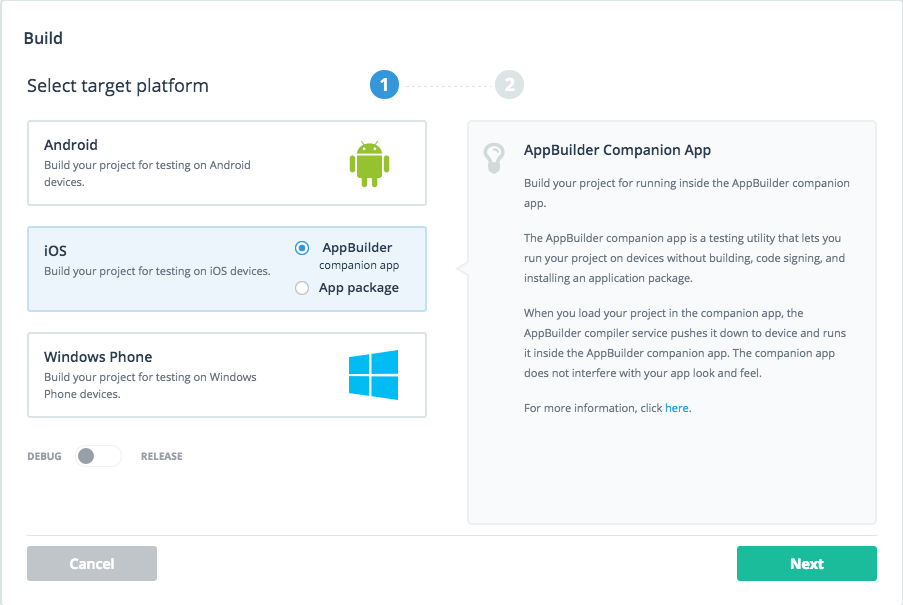Open the 'here' more information link

pyautogui.click(x=677, y=408)
